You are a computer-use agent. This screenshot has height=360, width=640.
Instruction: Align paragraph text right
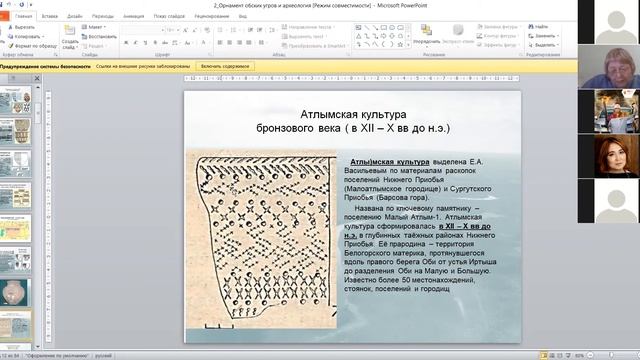tap(240, 42)
